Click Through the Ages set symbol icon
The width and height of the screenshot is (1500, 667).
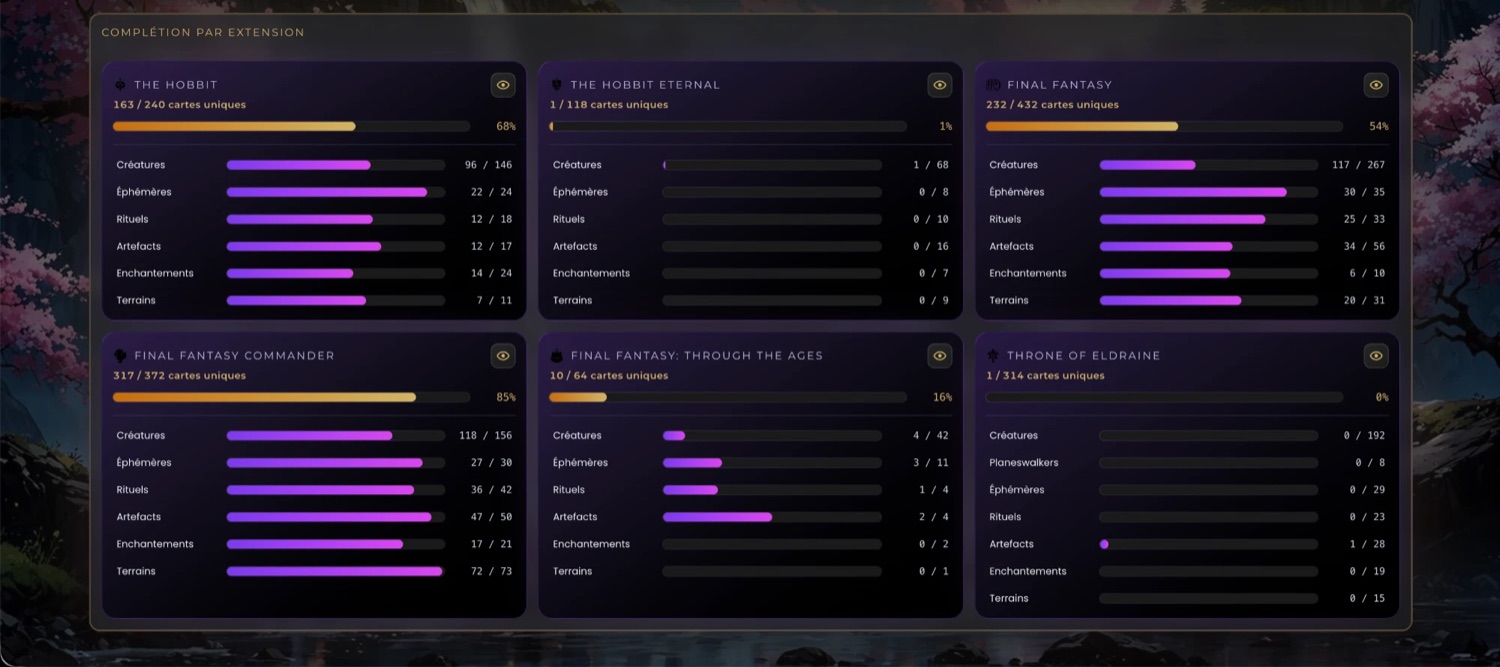pos(557,356)
